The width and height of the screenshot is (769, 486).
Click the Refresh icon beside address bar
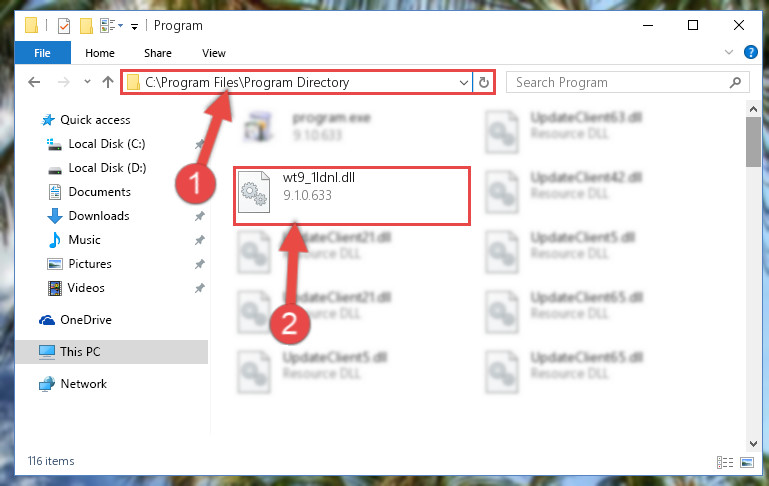click(484, 82)
